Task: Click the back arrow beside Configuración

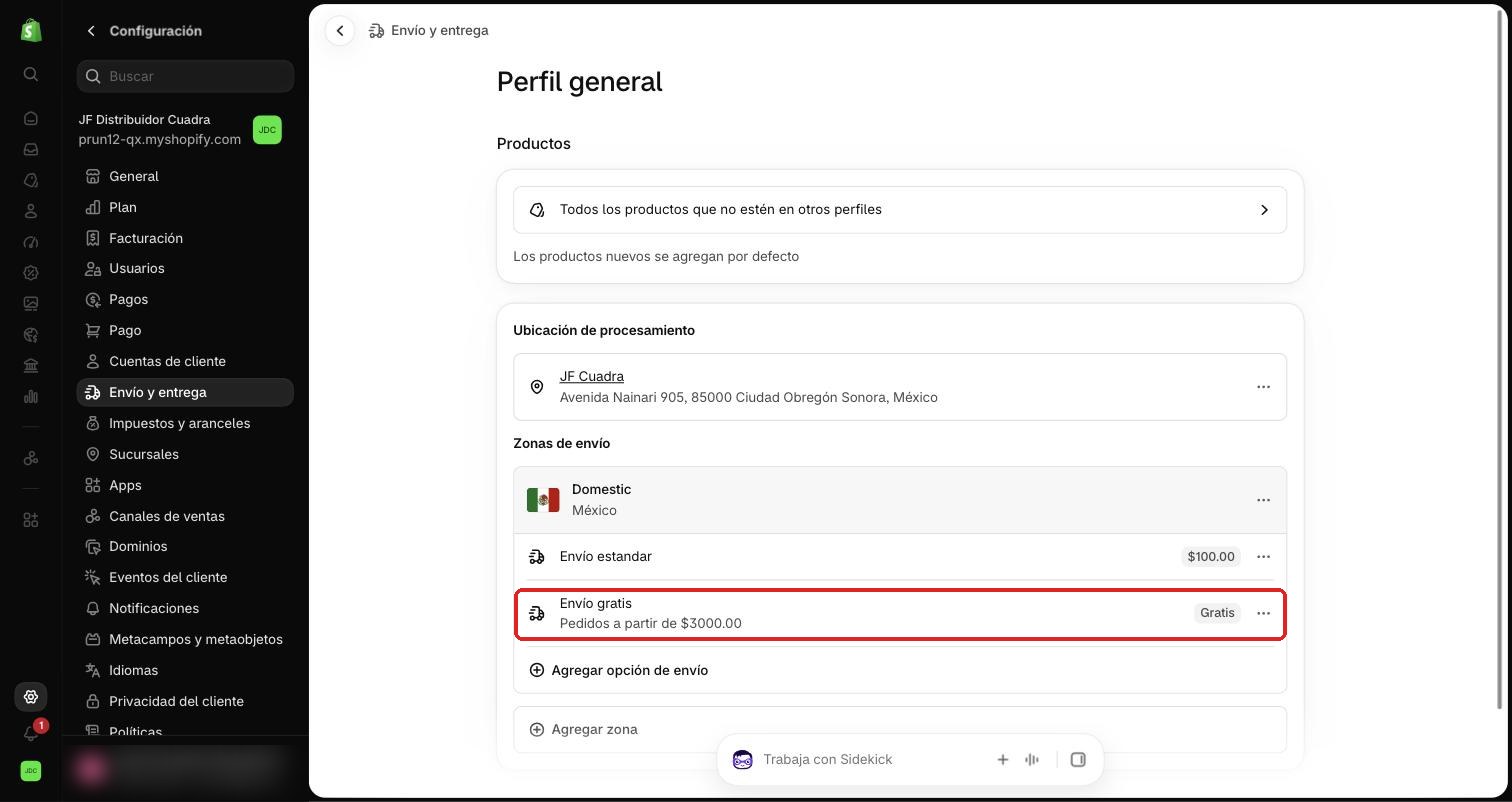Action: pos(91,31)
